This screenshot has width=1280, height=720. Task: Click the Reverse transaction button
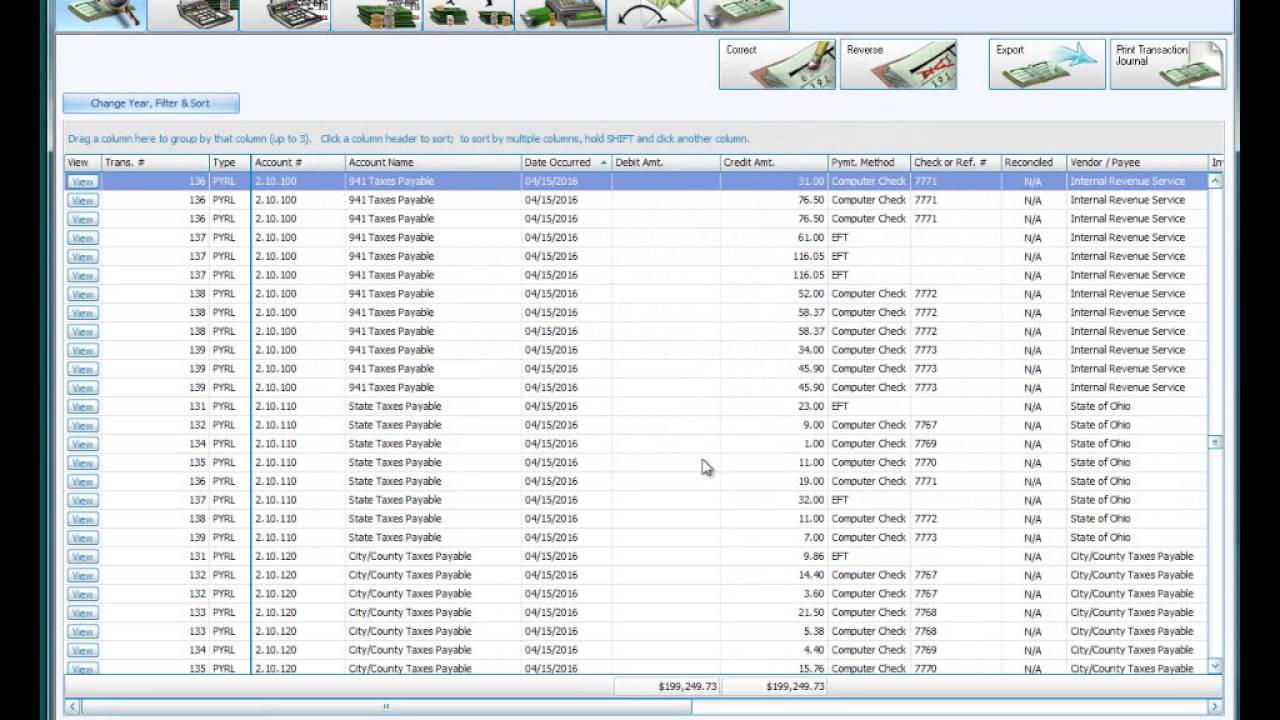pyautogui.click(x=898, y=65)
